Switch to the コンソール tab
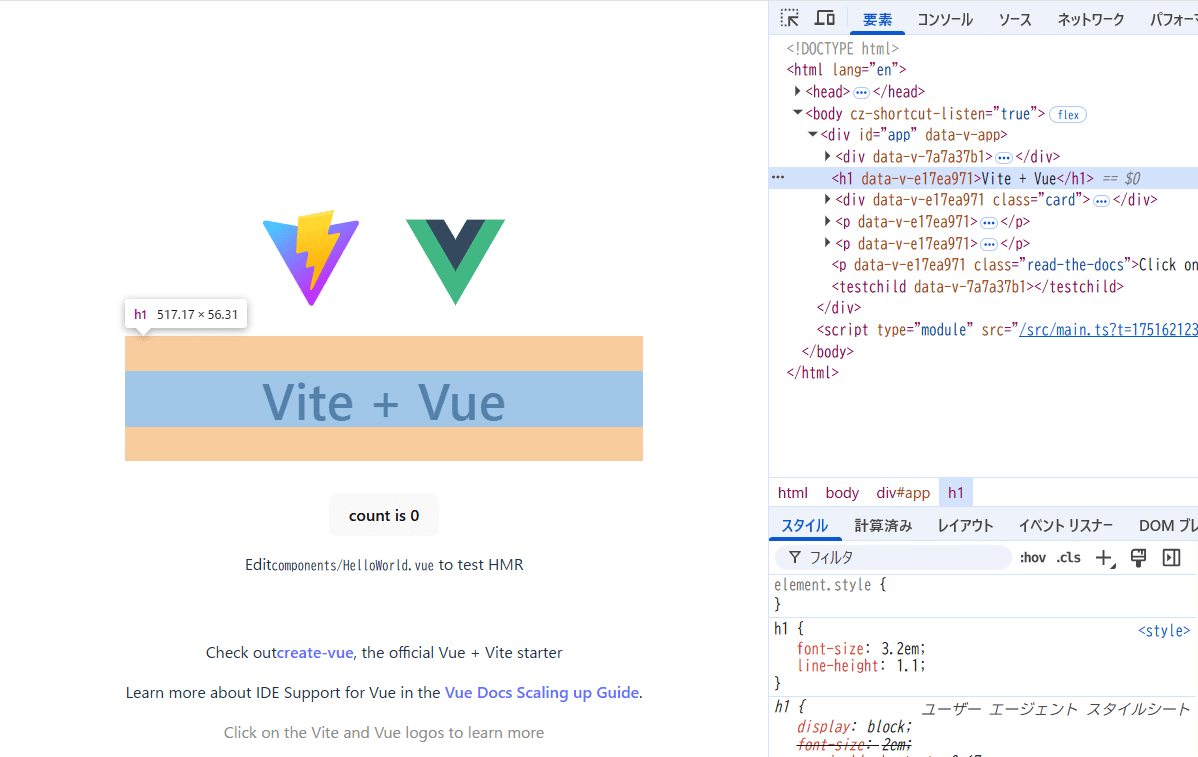1198x757 pixels. click(944, 19)
